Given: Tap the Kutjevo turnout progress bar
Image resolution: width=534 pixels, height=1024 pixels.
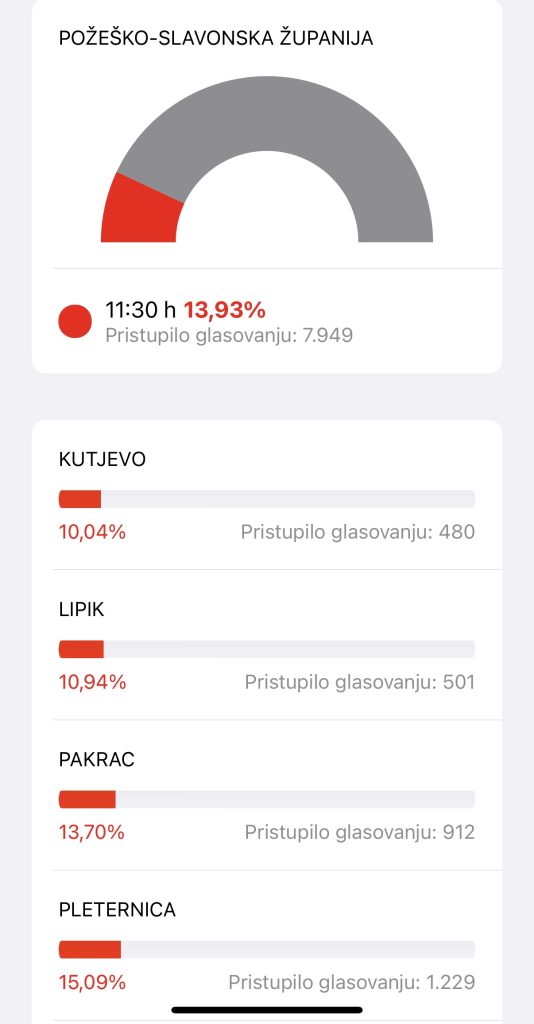Looking at the screenshot, I should (267, 499).
